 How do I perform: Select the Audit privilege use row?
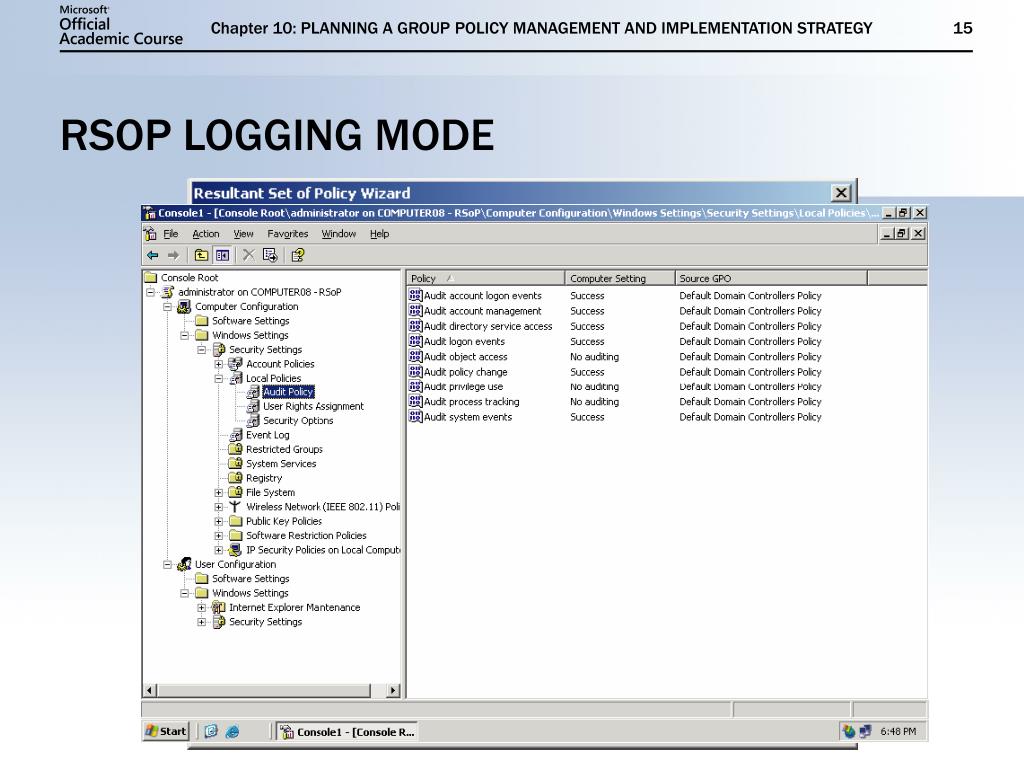615,387
